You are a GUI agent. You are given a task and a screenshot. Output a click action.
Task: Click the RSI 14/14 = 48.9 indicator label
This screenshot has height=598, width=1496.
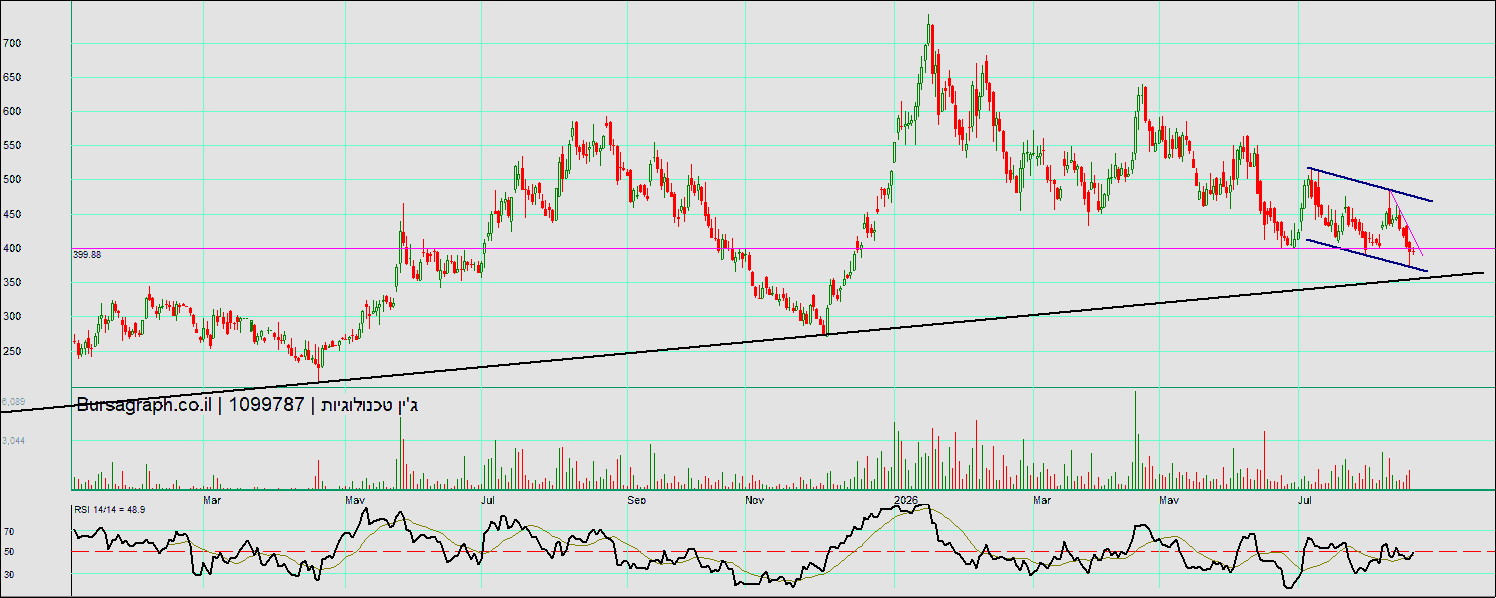(110, 510)
